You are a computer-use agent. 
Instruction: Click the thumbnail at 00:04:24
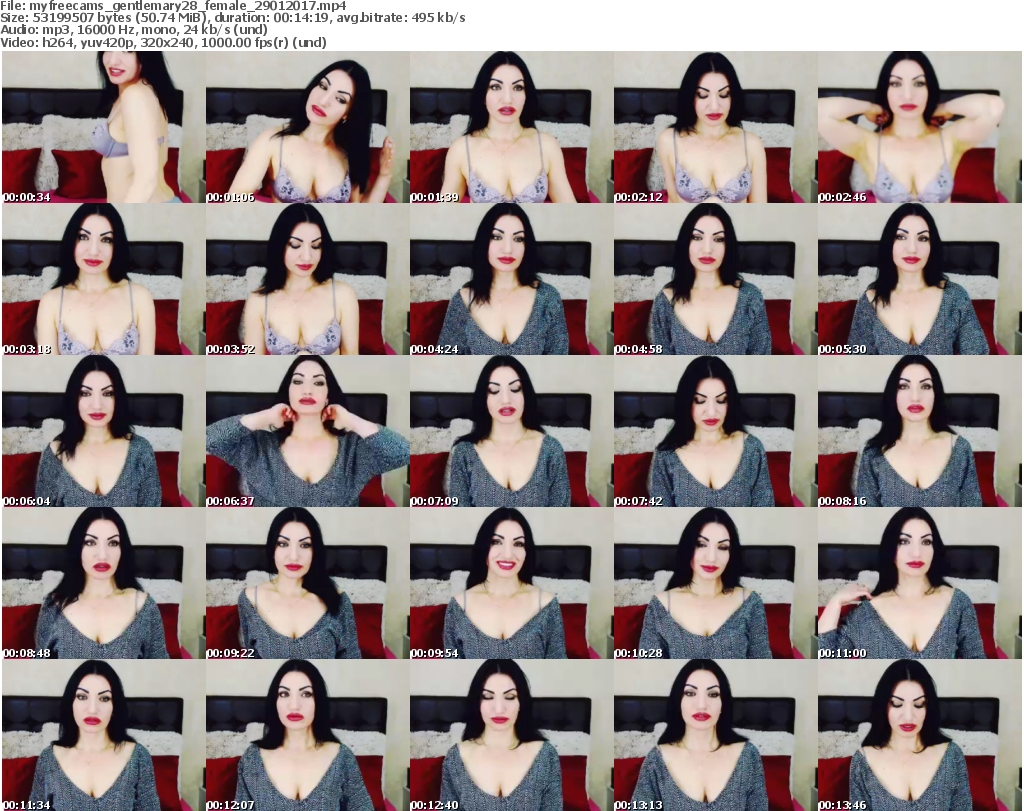coord(511,279)
